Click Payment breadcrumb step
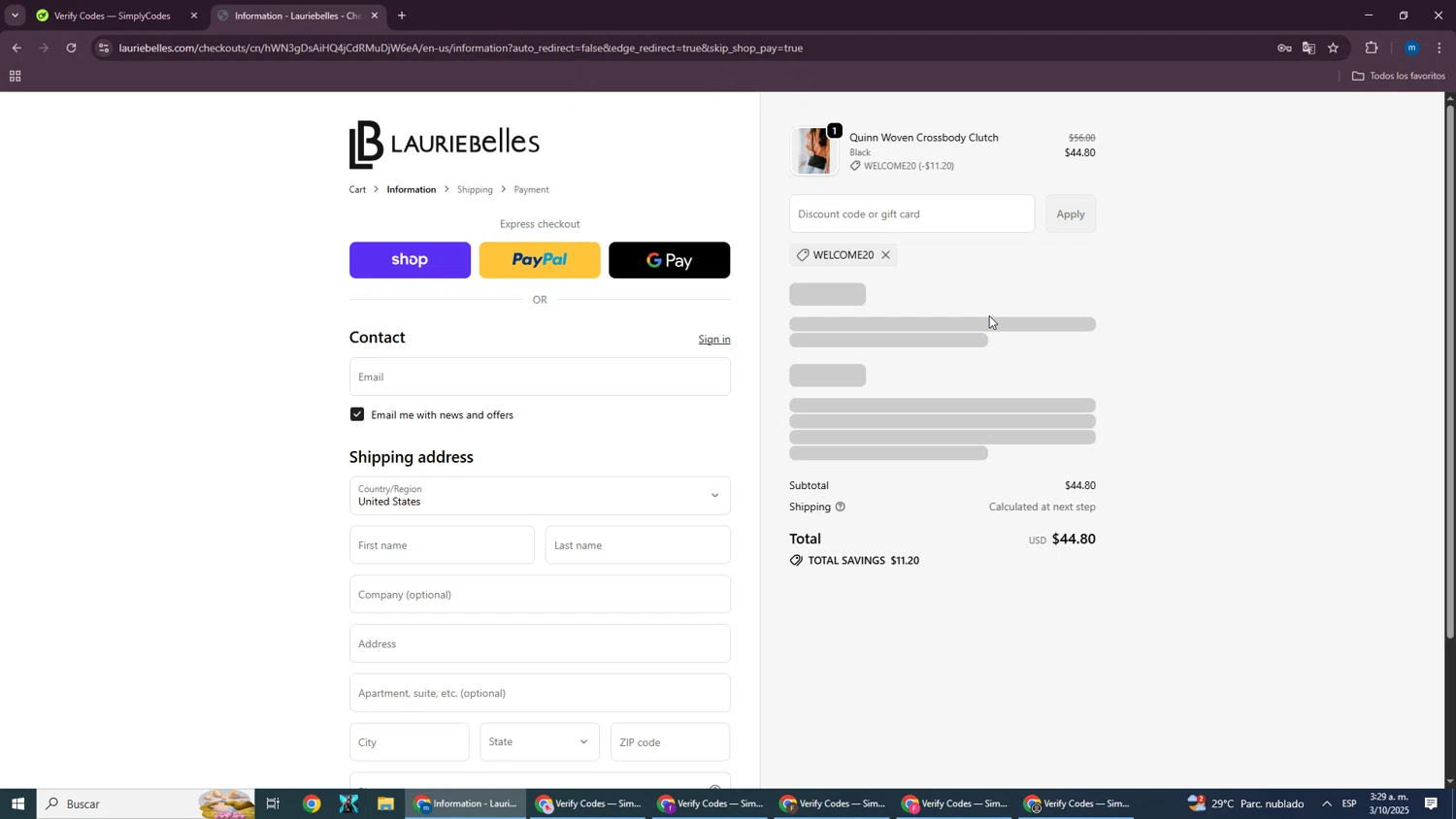The height and width of the screenshot is (819, 1456). pos(532,190)
